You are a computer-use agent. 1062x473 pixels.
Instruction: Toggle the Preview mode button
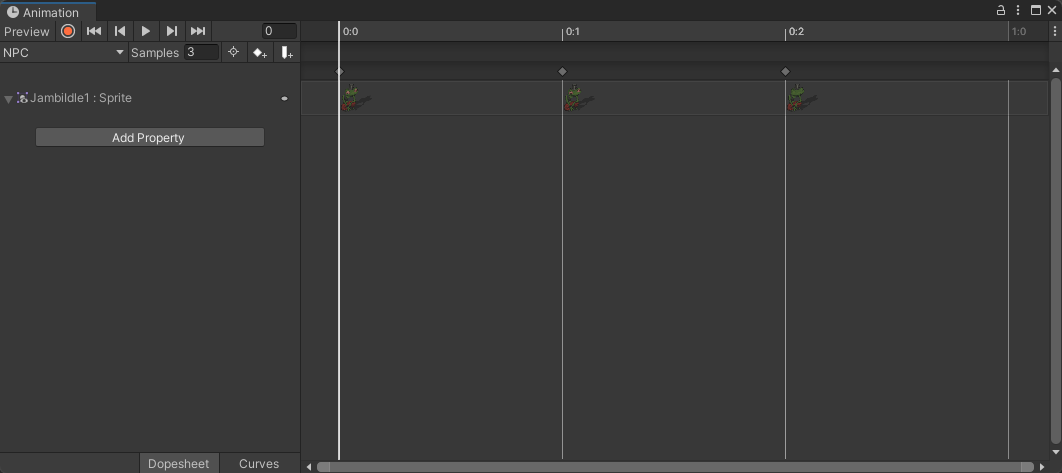point(26,31)
